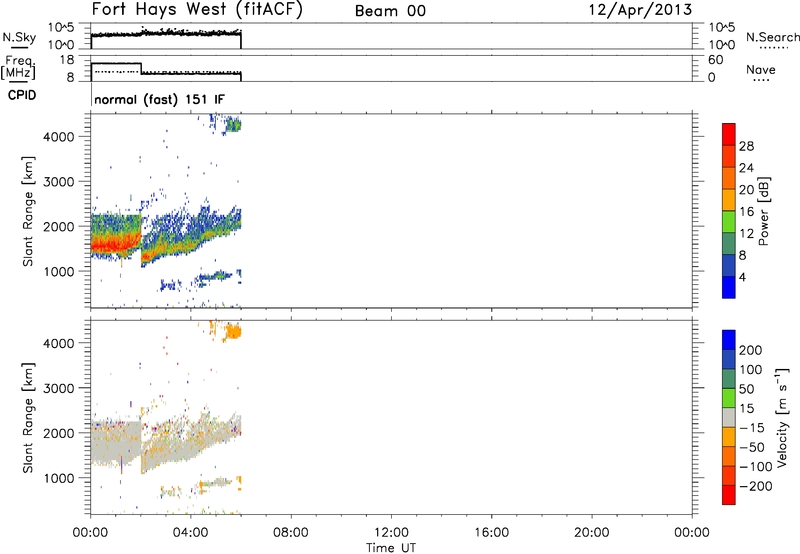
Task: Click the blue bottom segment of the power colorbar
Action: click(x=729, y=287)
